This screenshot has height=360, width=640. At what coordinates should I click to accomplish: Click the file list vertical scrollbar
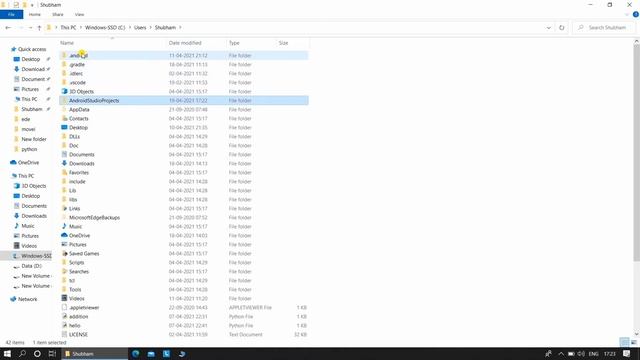tap(636, 153)
